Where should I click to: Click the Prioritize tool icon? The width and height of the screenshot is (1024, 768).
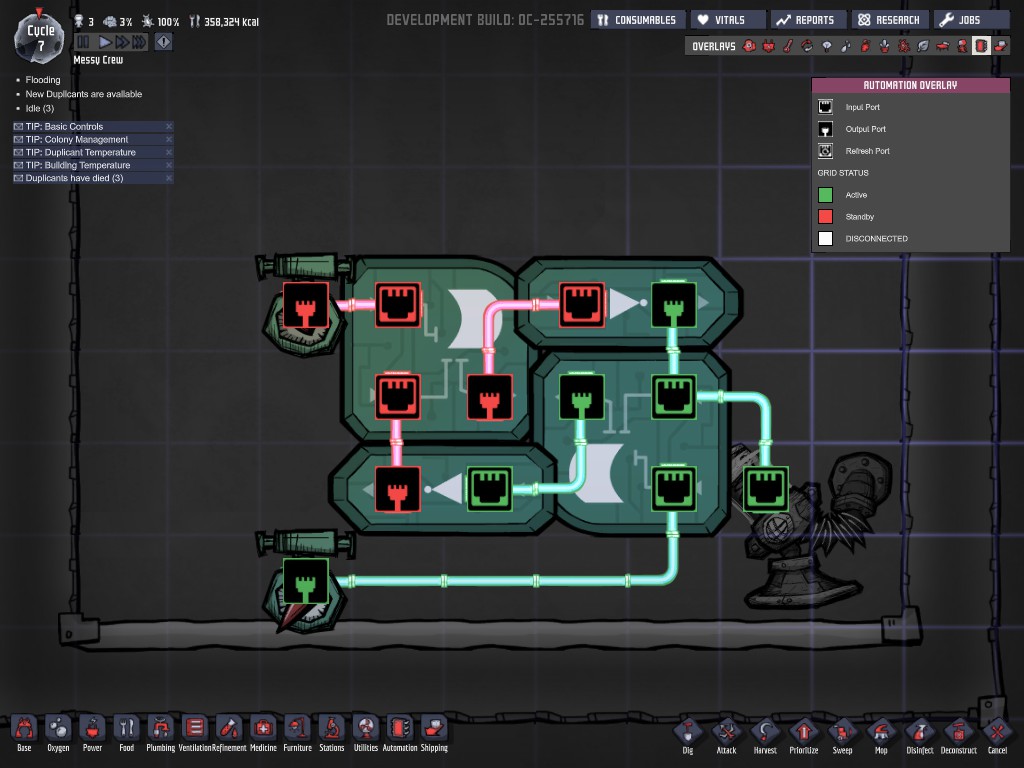coord(804,733)
